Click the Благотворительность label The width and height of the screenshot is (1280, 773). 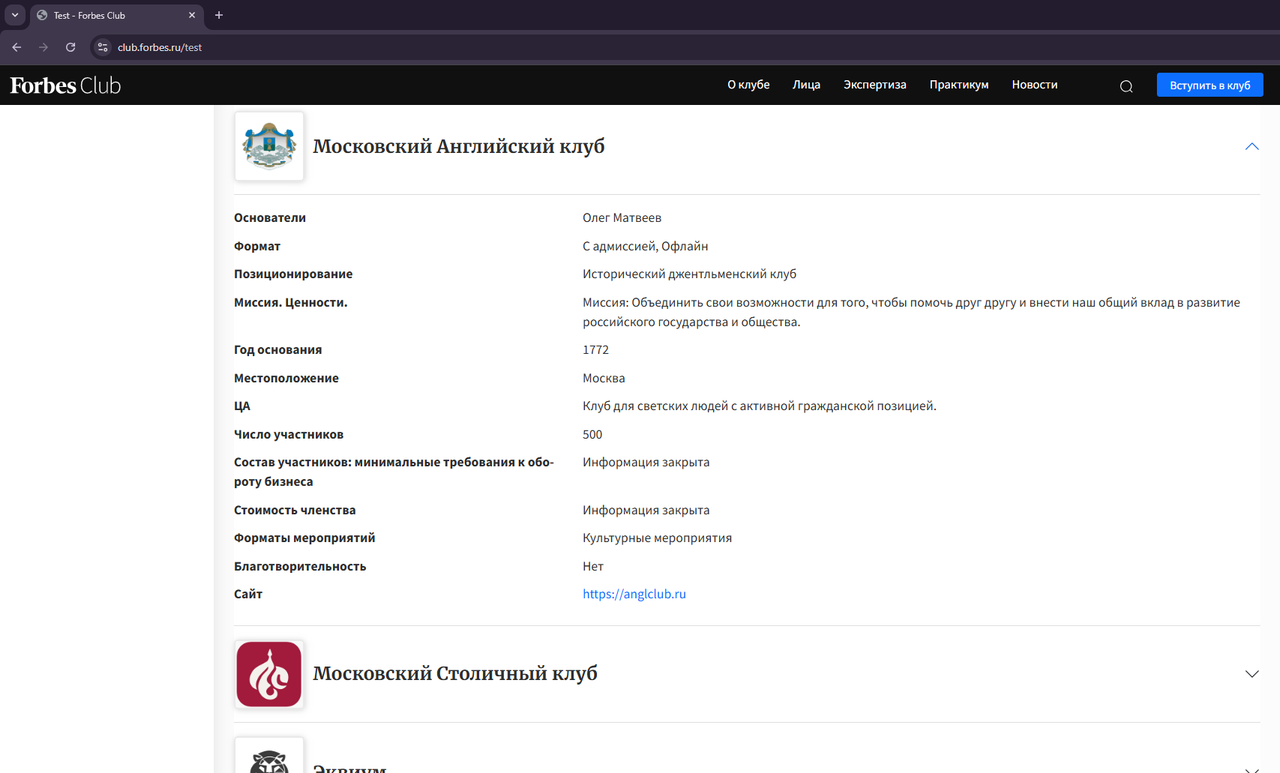pos(300,566)
